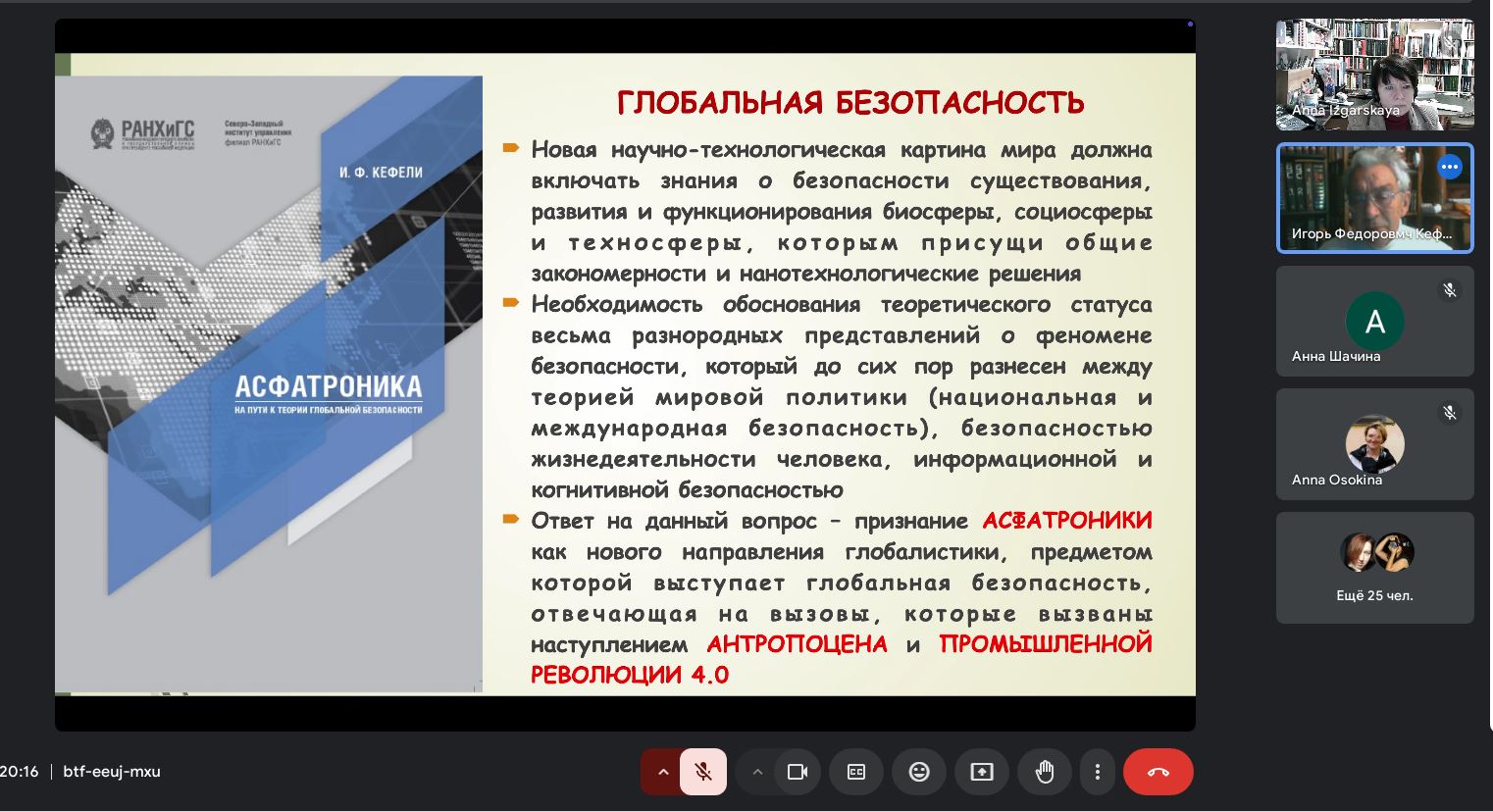Click Anna Osokina's profile photo

click(x=1374, y=444)
